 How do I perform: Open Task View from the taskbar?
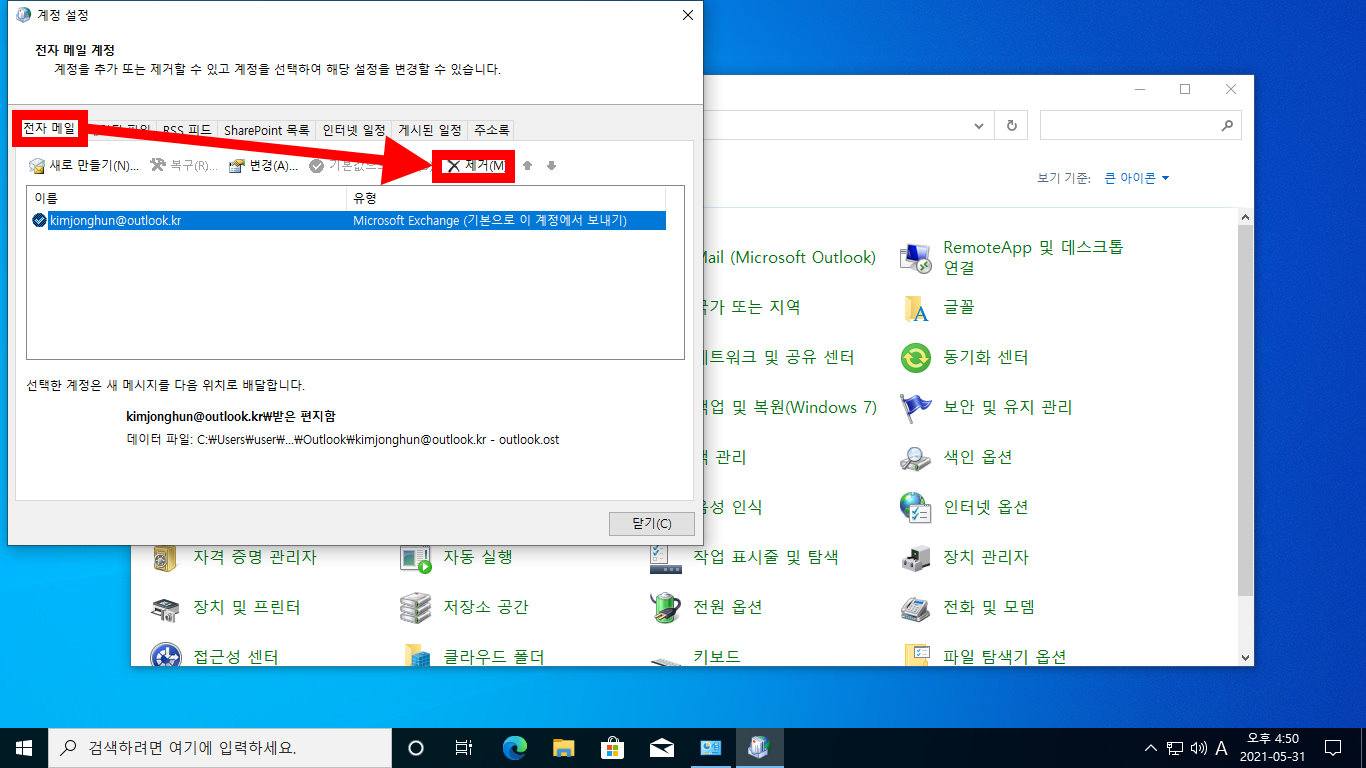(464, 747)
